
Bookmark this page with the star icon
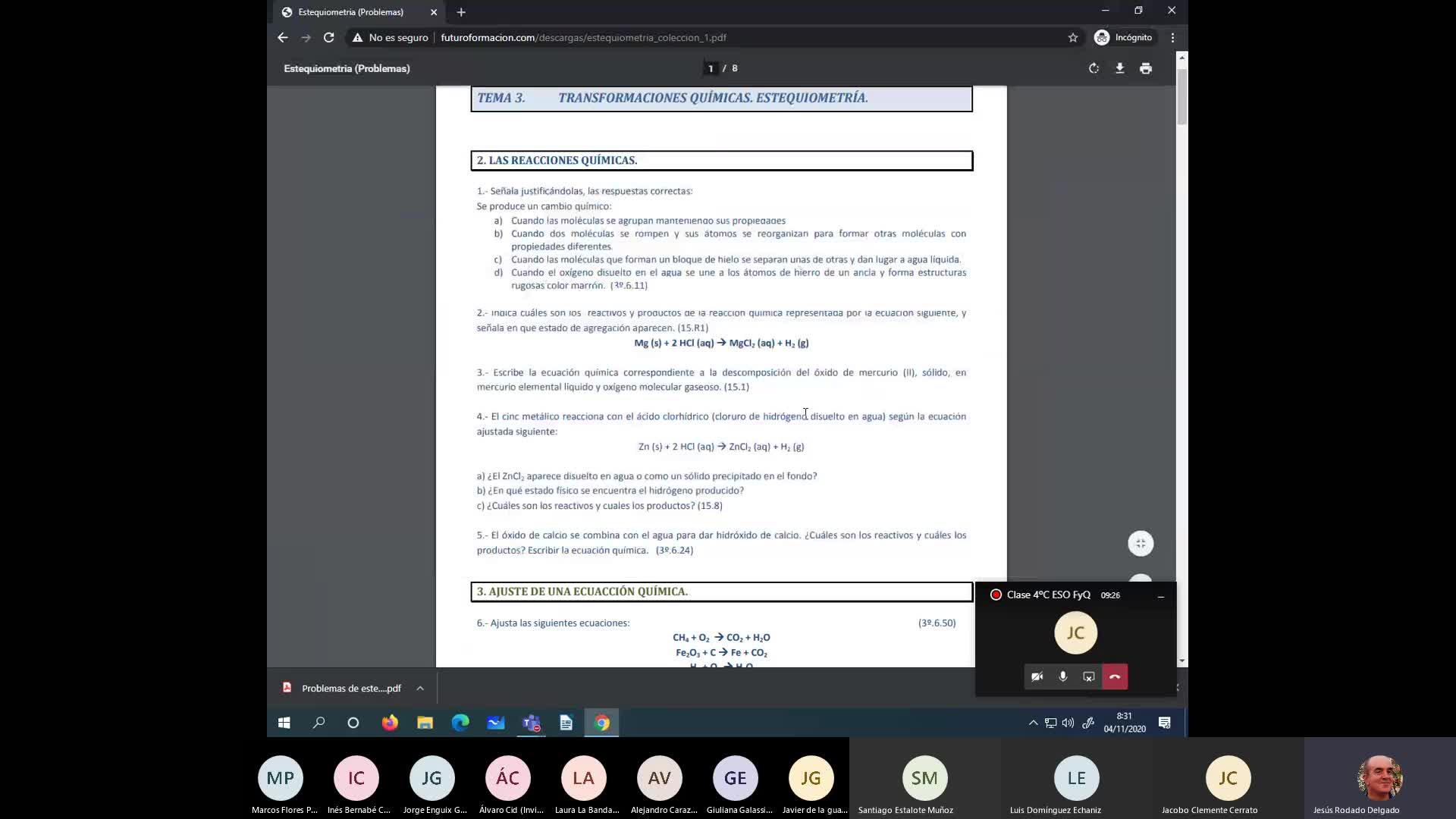pos(1072,37)
